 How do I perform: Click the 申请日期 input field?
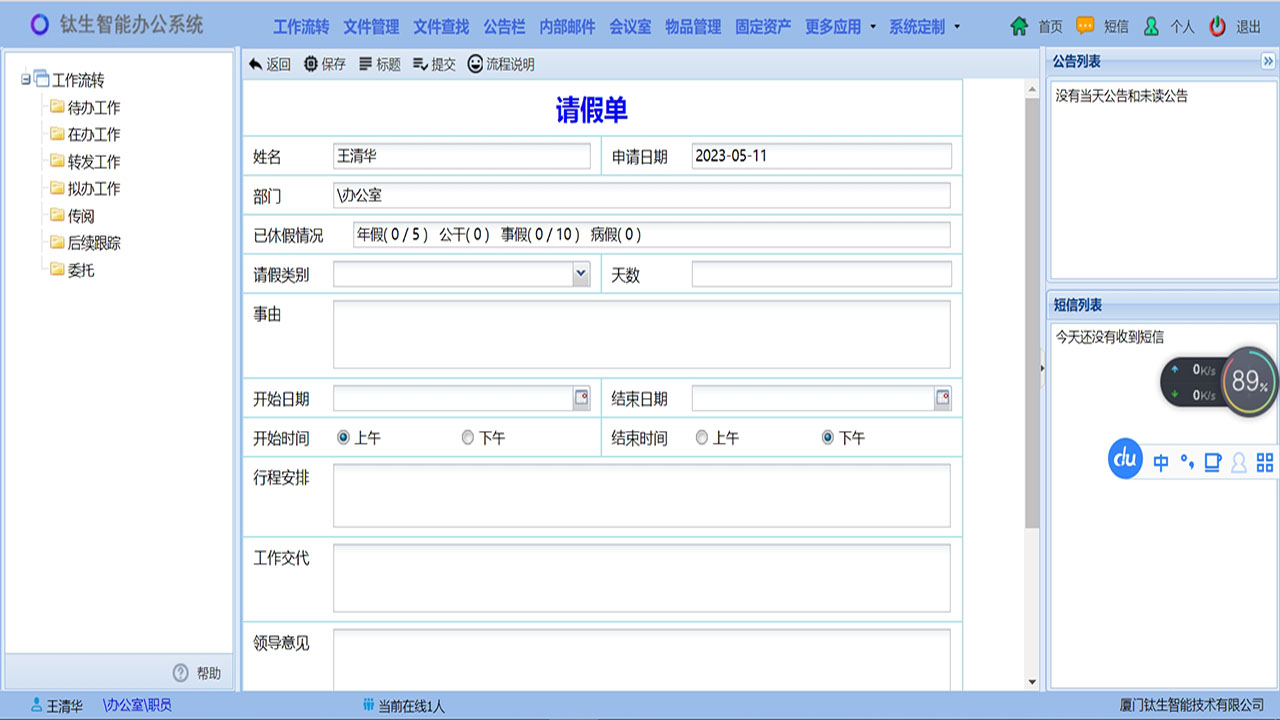pos(822,156)
